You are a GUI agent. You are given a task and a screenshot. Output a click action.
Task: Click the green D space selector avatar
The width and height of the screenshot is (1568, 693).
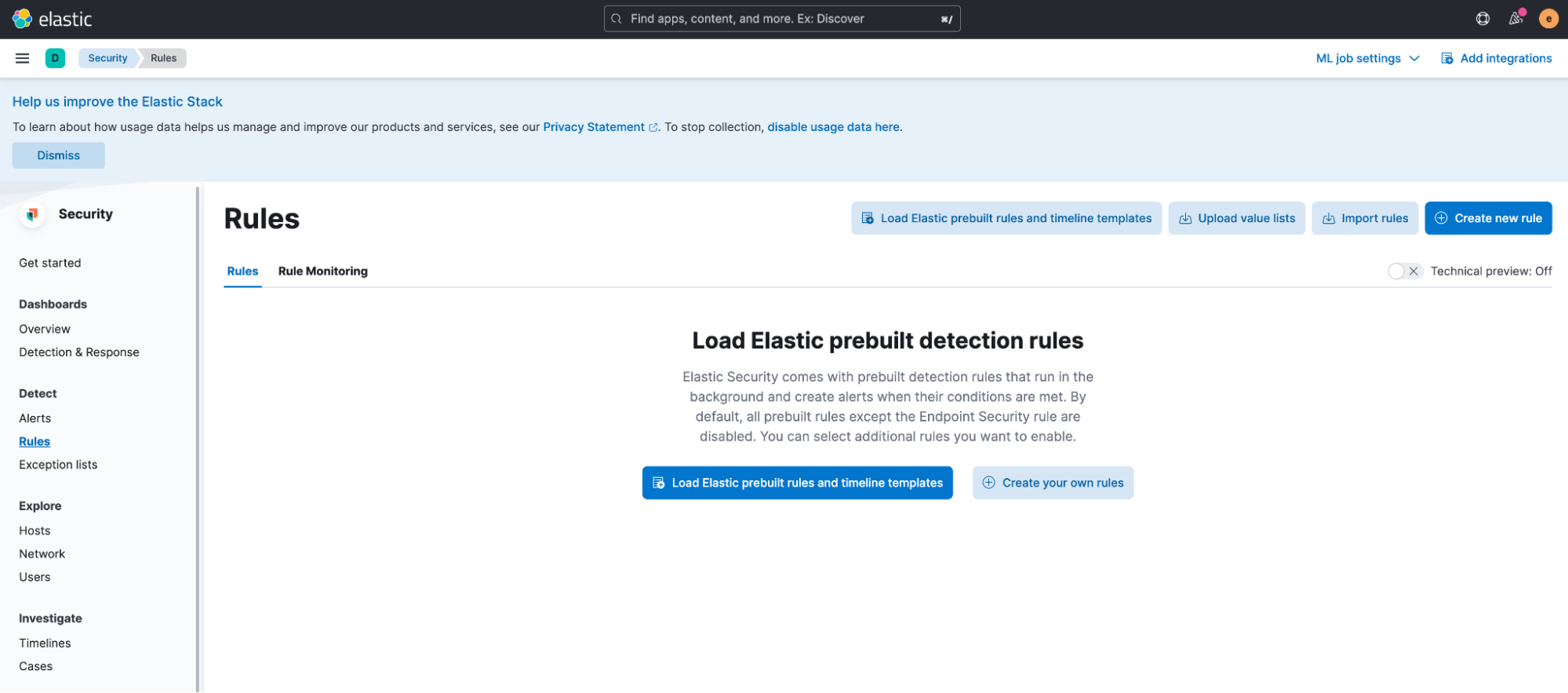pyautogui.click(x=55, y=58)
